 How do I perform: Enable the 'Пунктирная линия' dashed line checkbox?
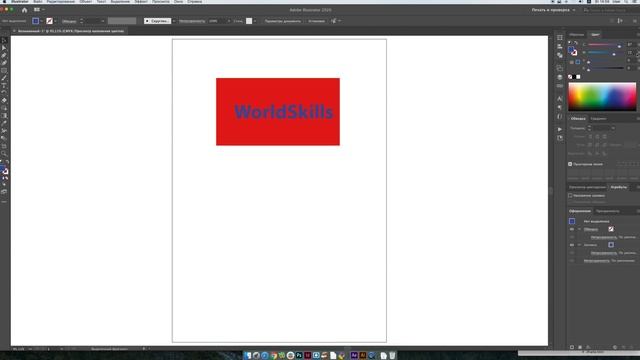[570, 164]
